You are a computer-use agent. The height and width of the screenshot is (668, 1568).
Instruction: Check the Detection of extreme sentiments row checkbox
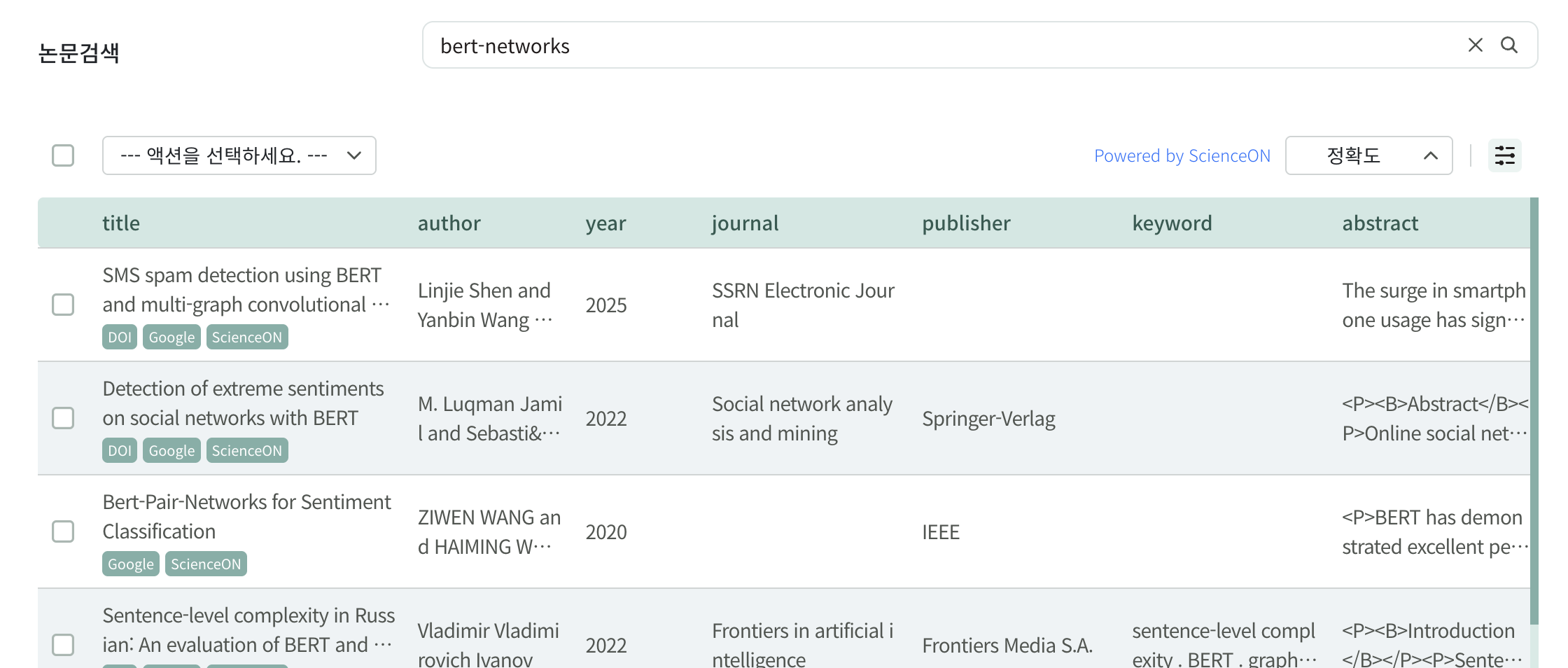click(x=63, y=418)
